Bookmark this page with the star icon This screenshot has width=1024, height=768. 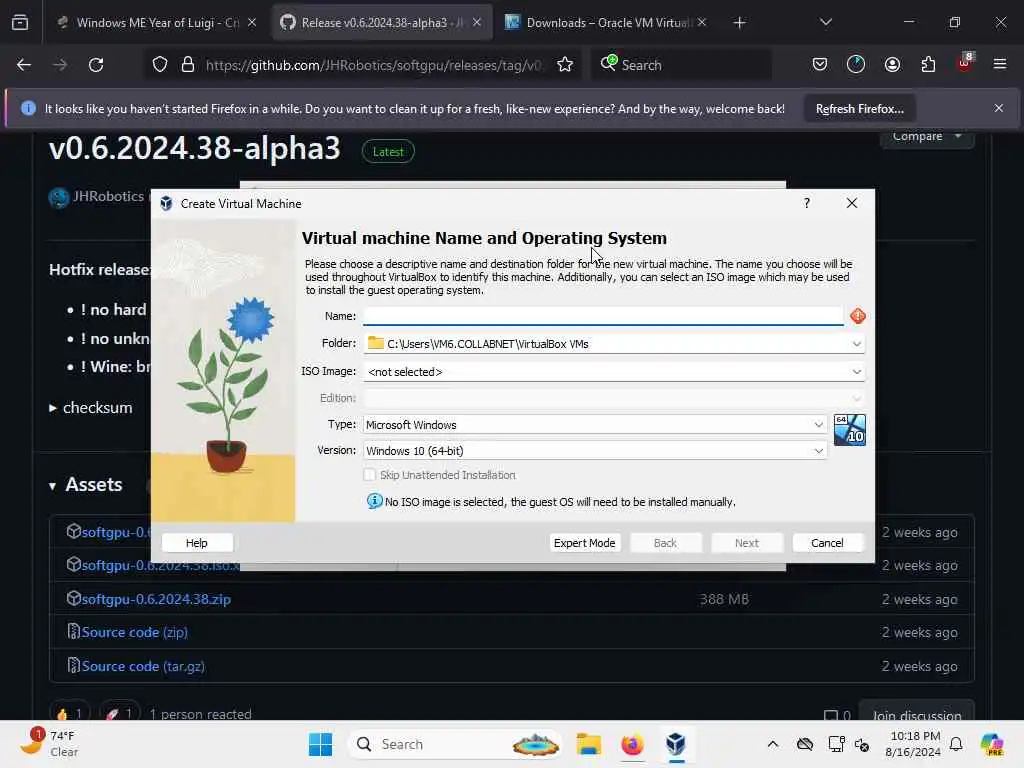pos(565,65)
